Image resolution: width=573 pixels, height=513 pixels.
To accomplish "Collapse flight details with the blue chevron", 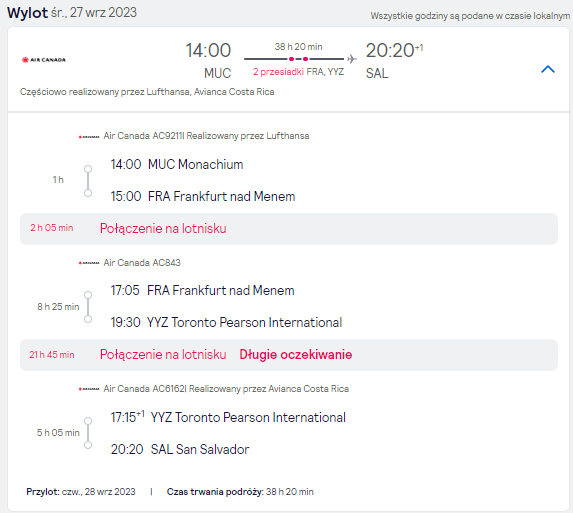I will point(548,69).
